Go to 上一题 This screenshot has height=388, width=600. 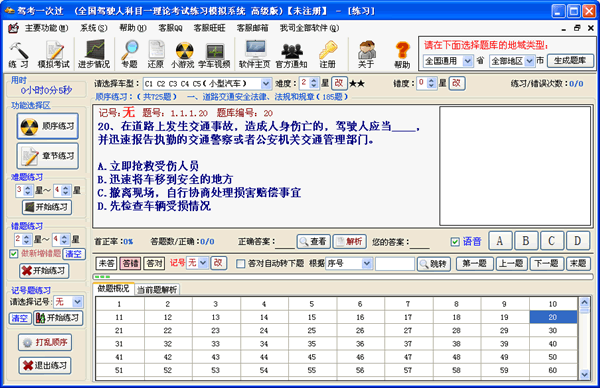click(x=511, y=264)
